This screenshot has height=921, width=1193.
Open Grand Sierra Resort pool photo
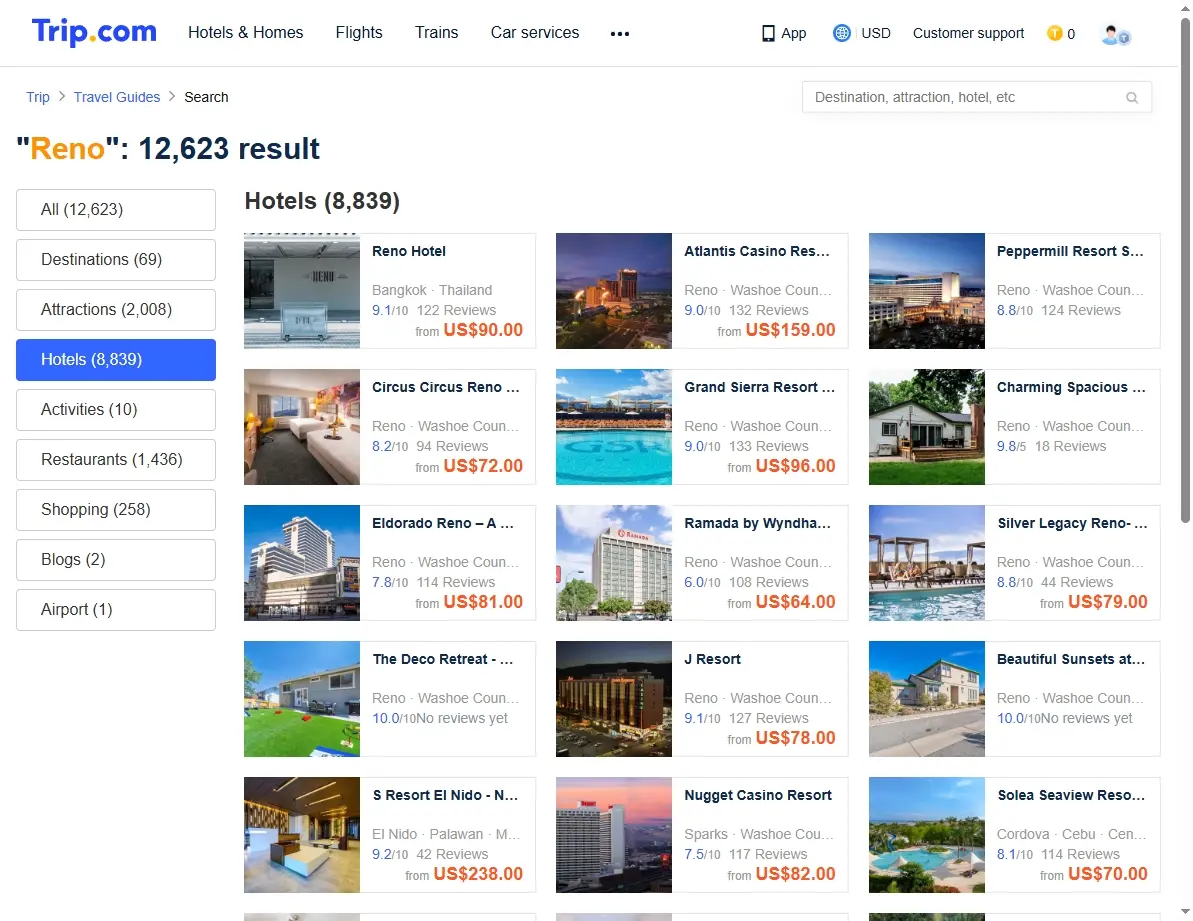click(614, 427)
